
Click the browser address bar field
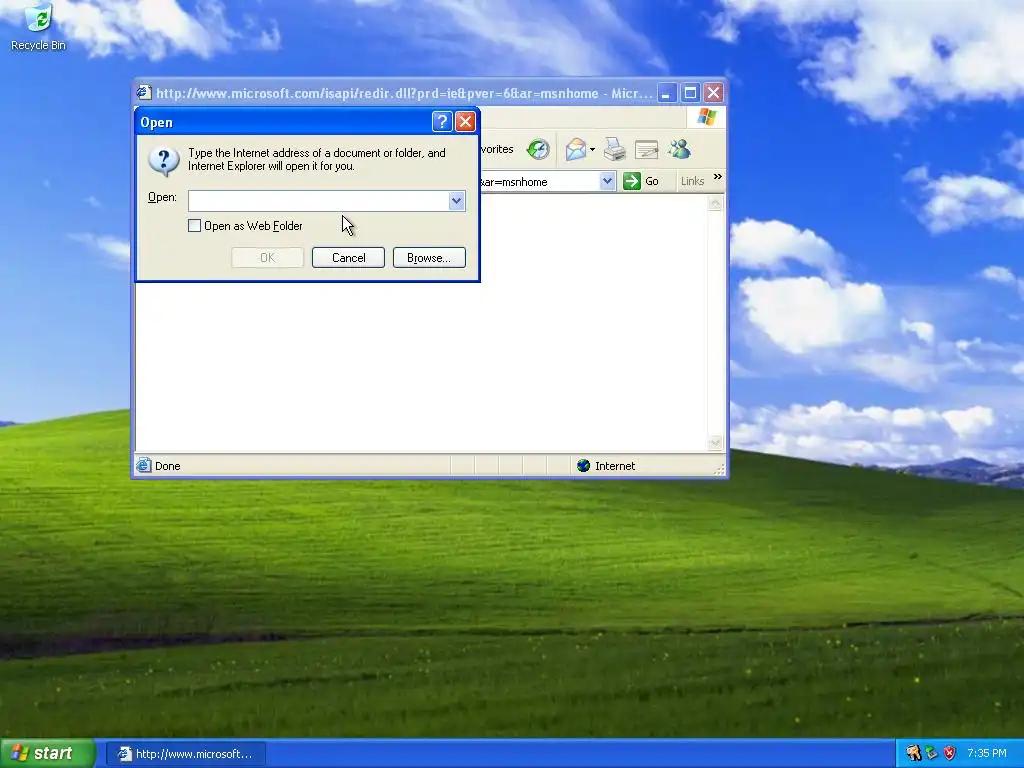[x=539, y=182]
